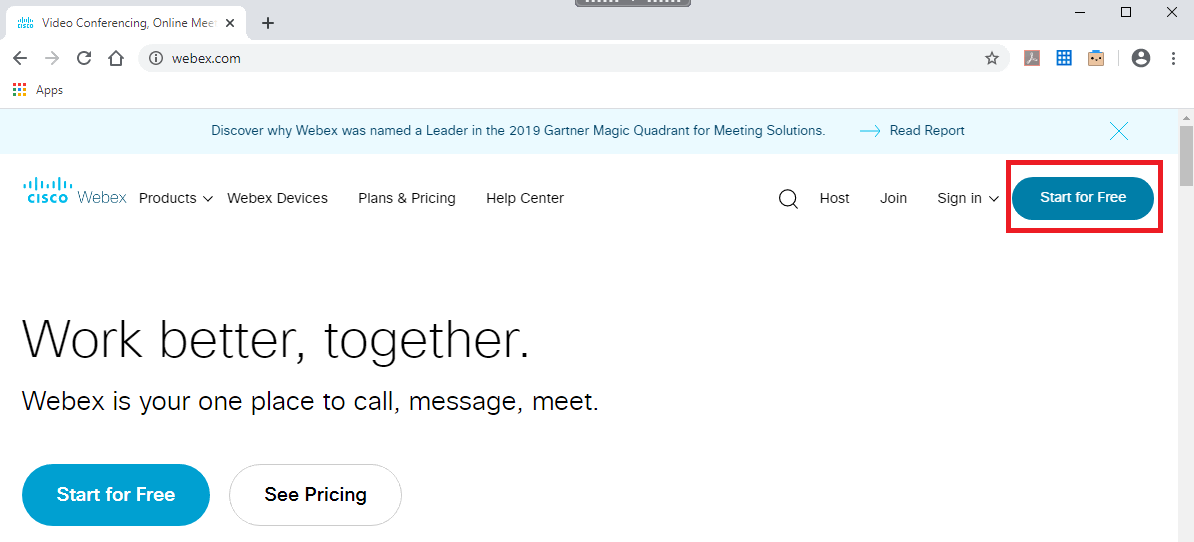Minimize the Chrome window
Image resolution: width=1194 pixels, height=542 pixels.
[x=1080, y=12]
